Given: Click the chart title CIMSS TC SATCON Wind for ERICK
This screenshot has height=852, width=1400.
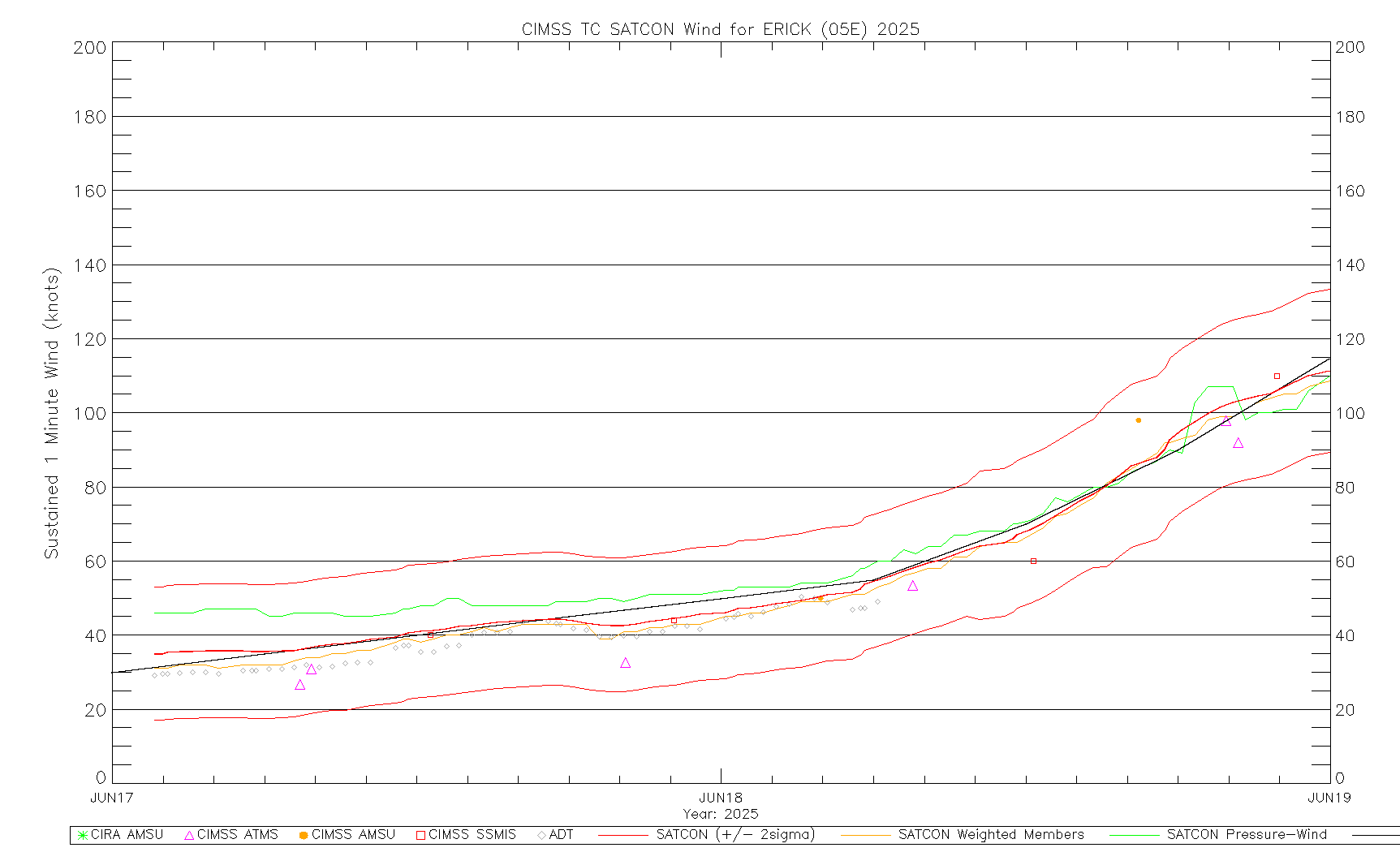Looking at the screenshot, I should (x=720, y=29).
